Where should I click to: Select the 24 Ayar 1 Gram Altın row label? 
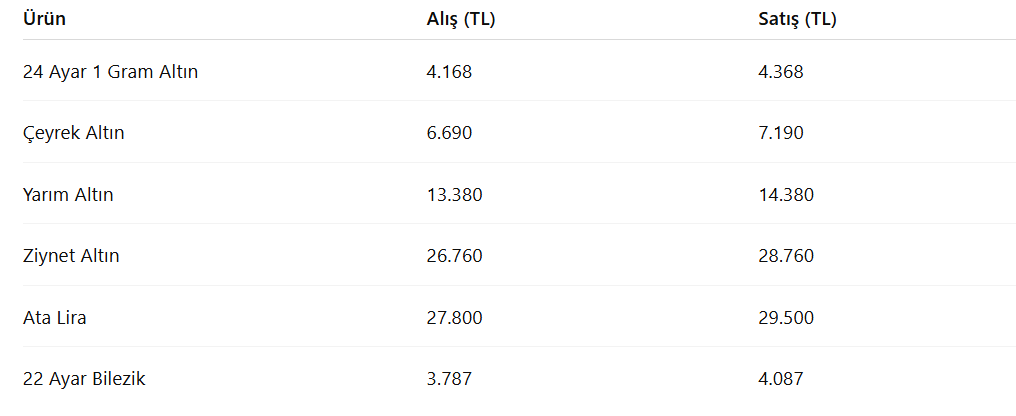tap(110, 72)
